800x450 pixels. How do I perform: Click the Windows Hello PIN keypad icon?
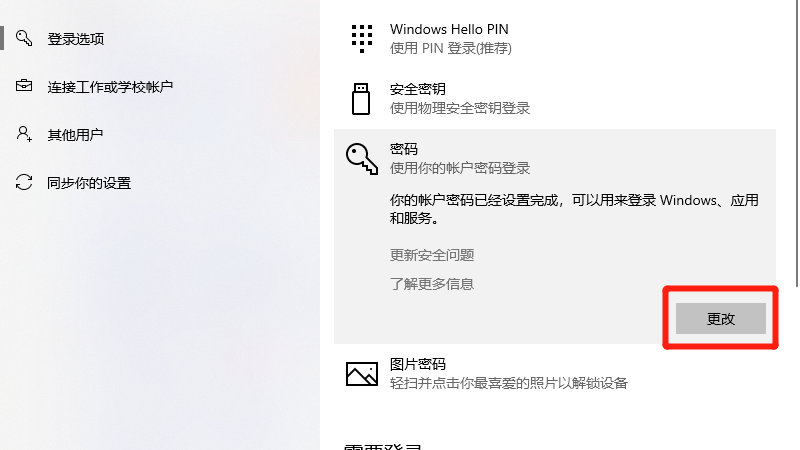coord(361,38)
